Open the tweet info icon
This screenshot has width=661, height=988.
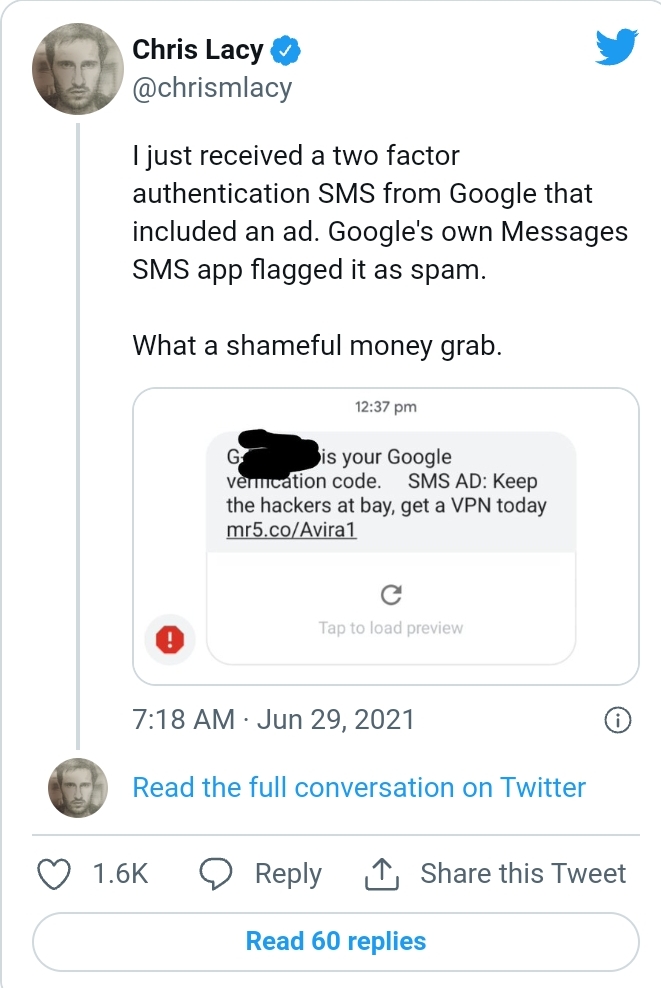point(619,720)
